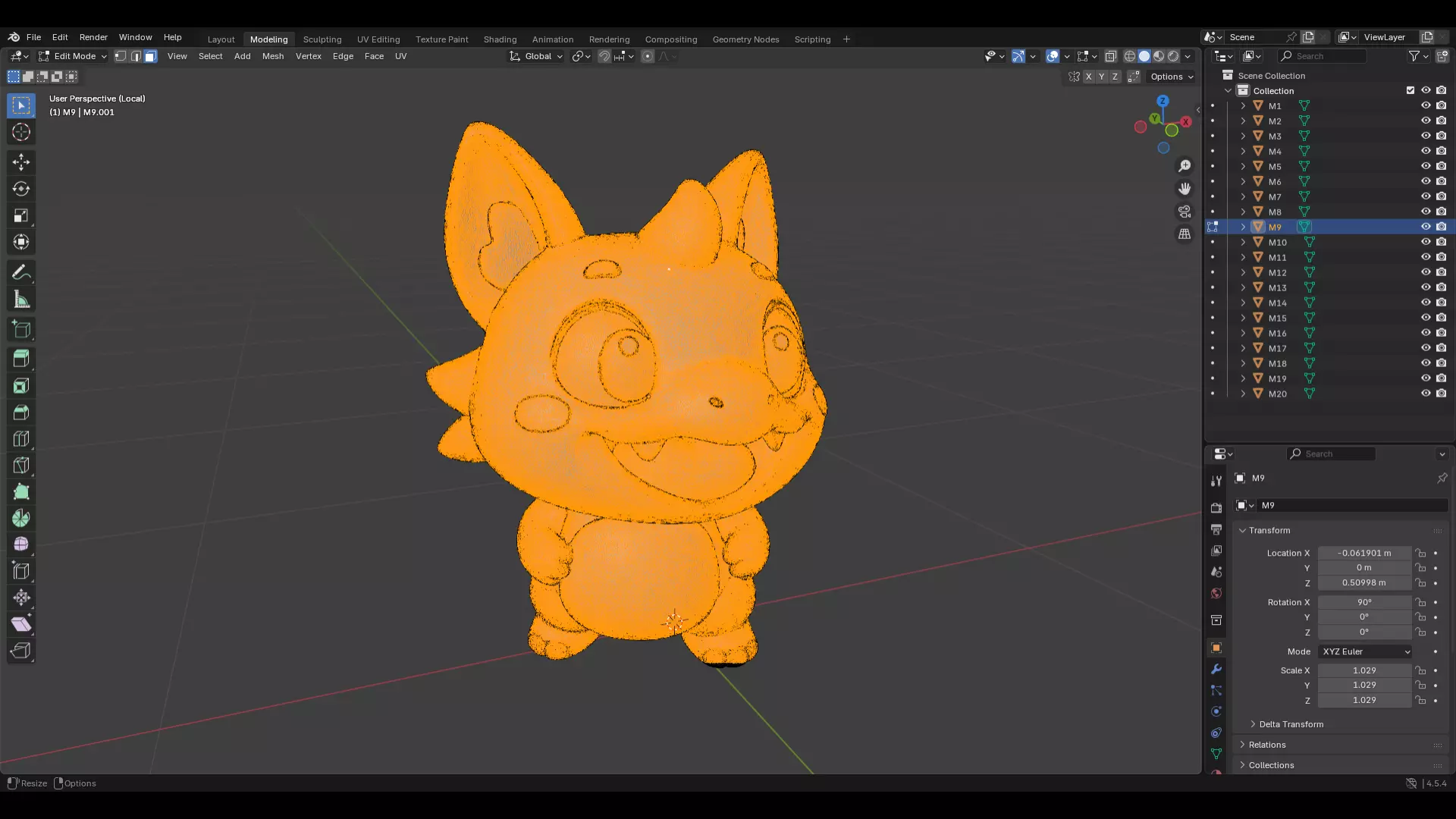Select the Edge Slide tool
Screen dimensions: 1456x819
[x=21, y=571]
